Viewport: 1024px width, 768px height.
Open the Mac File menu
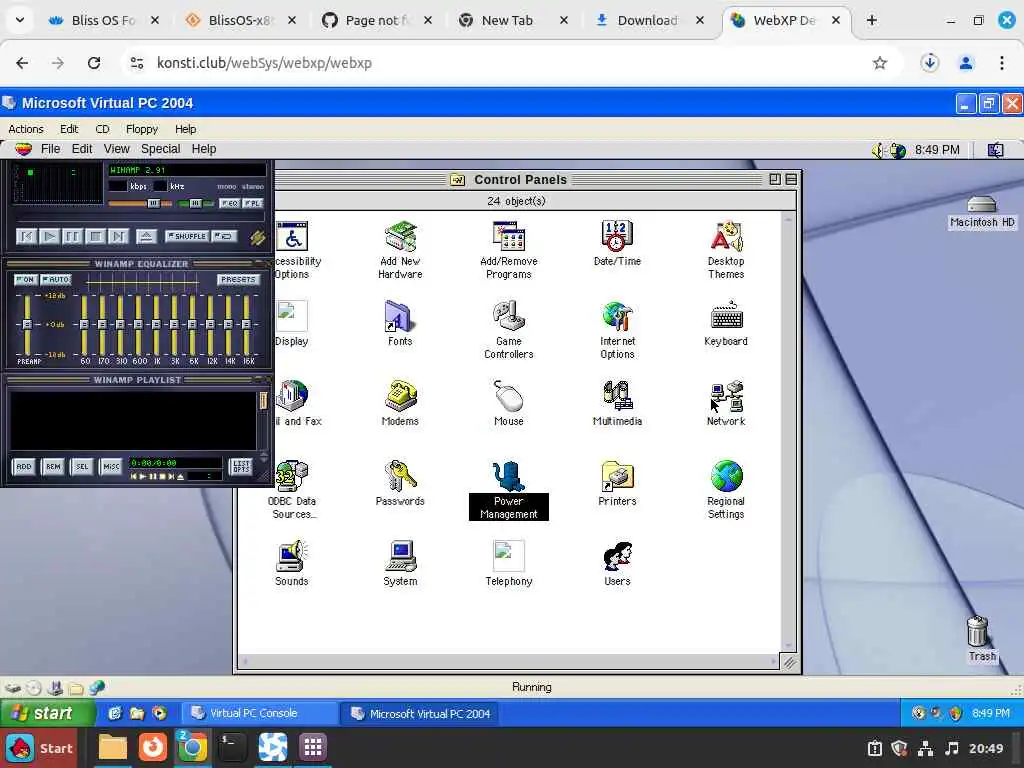pyautogui.click(x=50, y=149)
